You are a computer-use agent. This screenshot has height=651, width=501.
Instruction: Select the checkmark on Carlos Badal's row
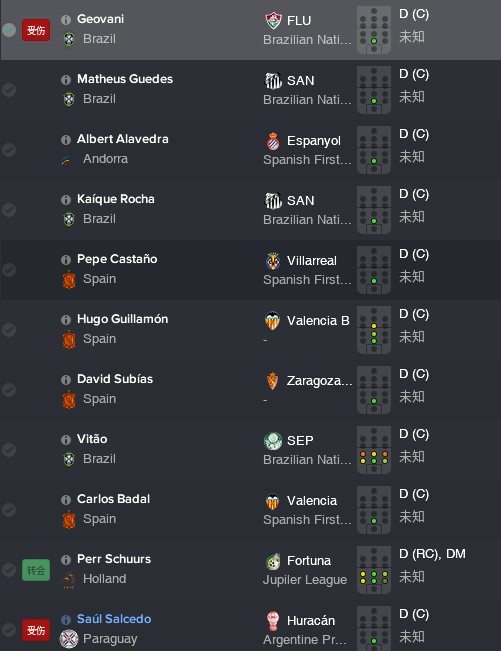(x=9, y=510)
